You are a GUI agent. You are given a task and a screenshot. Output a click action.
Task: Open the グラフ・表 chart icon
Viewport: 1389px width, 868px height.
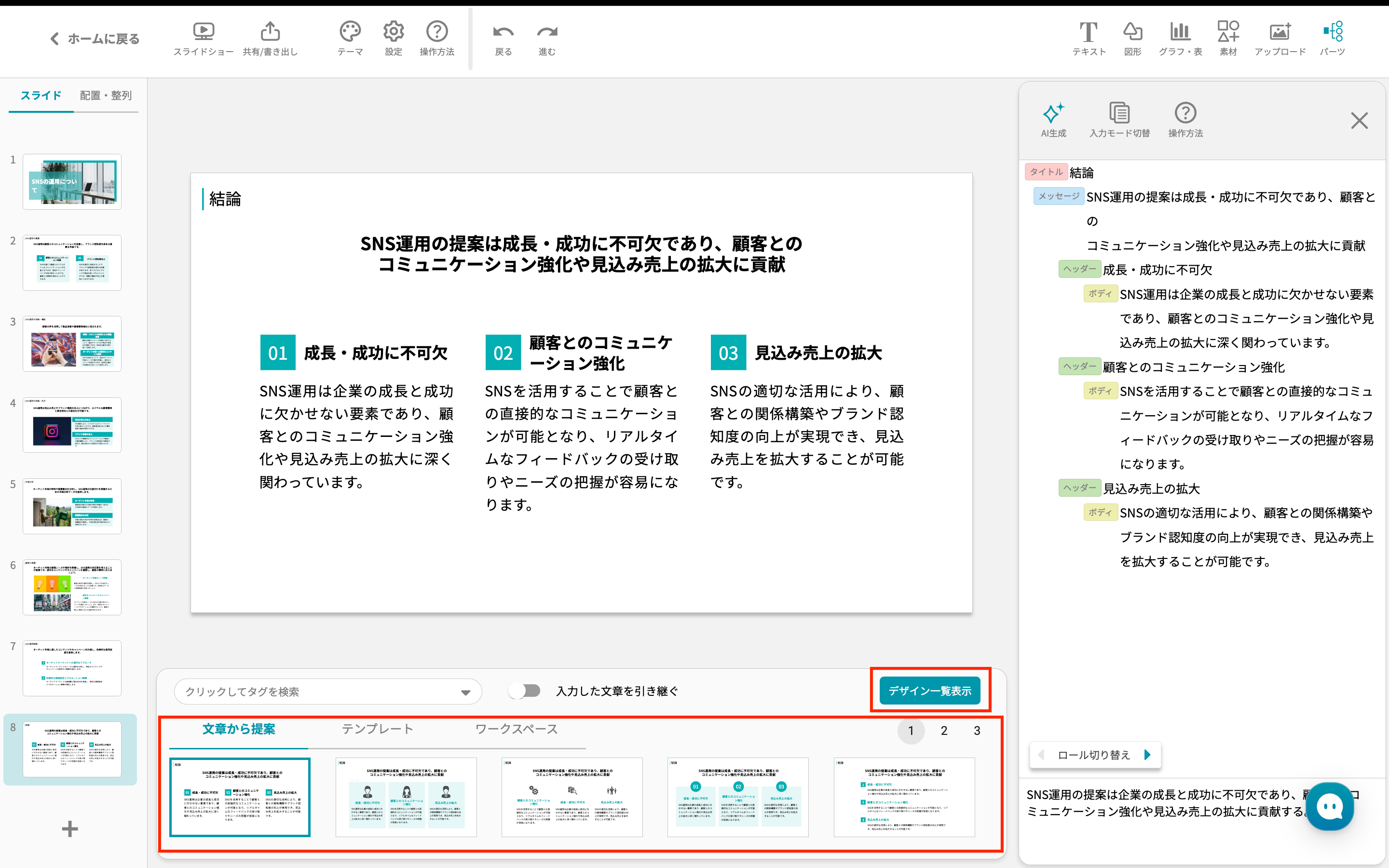click(1180, 32)
